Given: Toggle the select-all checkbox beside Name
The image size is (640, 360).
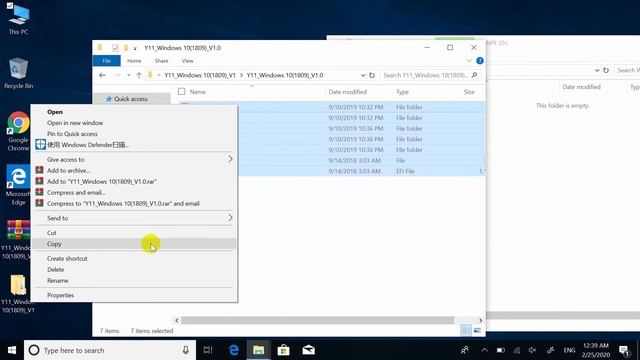Looking at the screenshot, I should [182, 91].
